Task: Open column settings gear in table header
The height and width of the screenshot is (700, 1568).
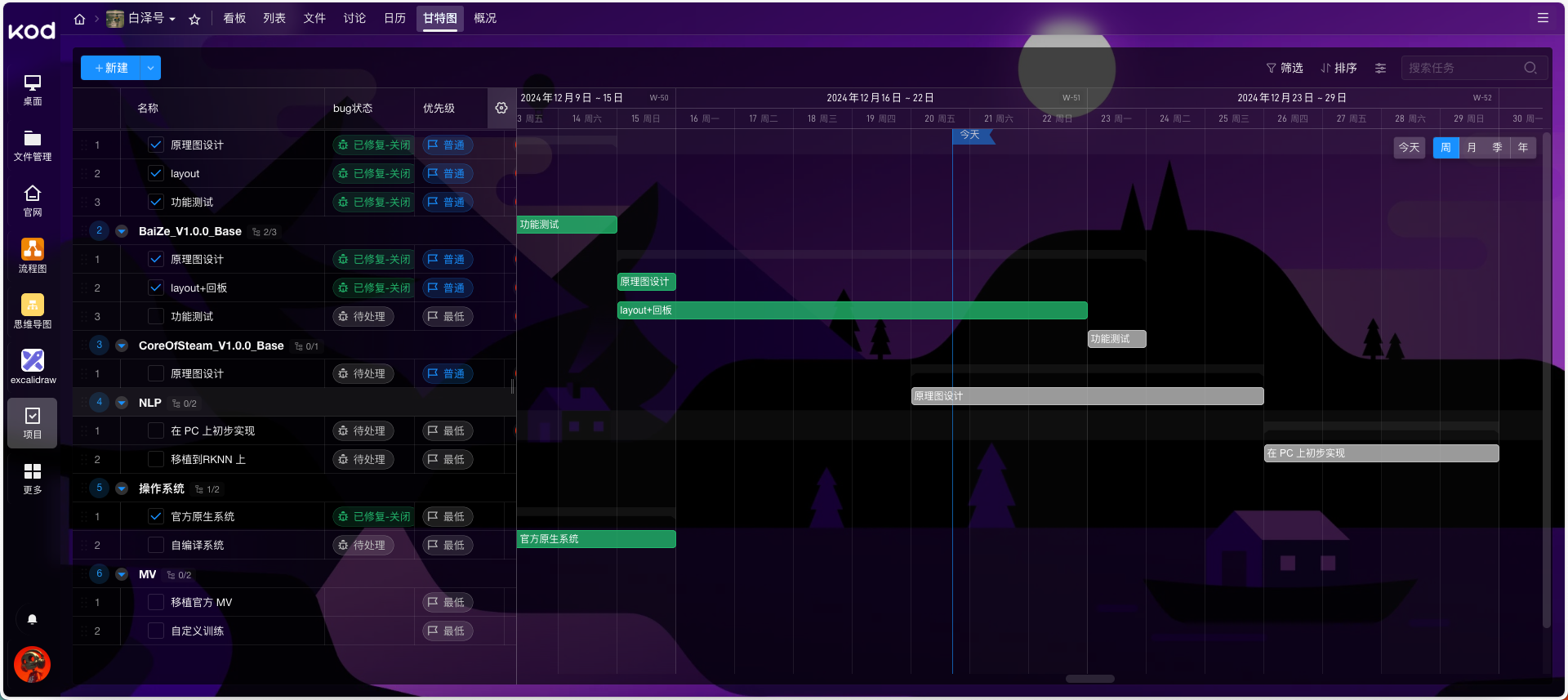Action: (501, 108)
